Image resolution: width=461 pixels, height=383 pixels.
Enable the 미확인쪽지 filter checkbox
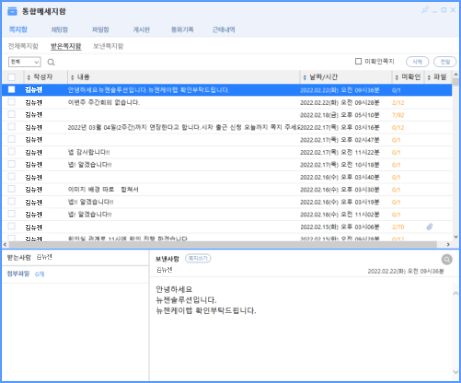(x=358, y=61)
